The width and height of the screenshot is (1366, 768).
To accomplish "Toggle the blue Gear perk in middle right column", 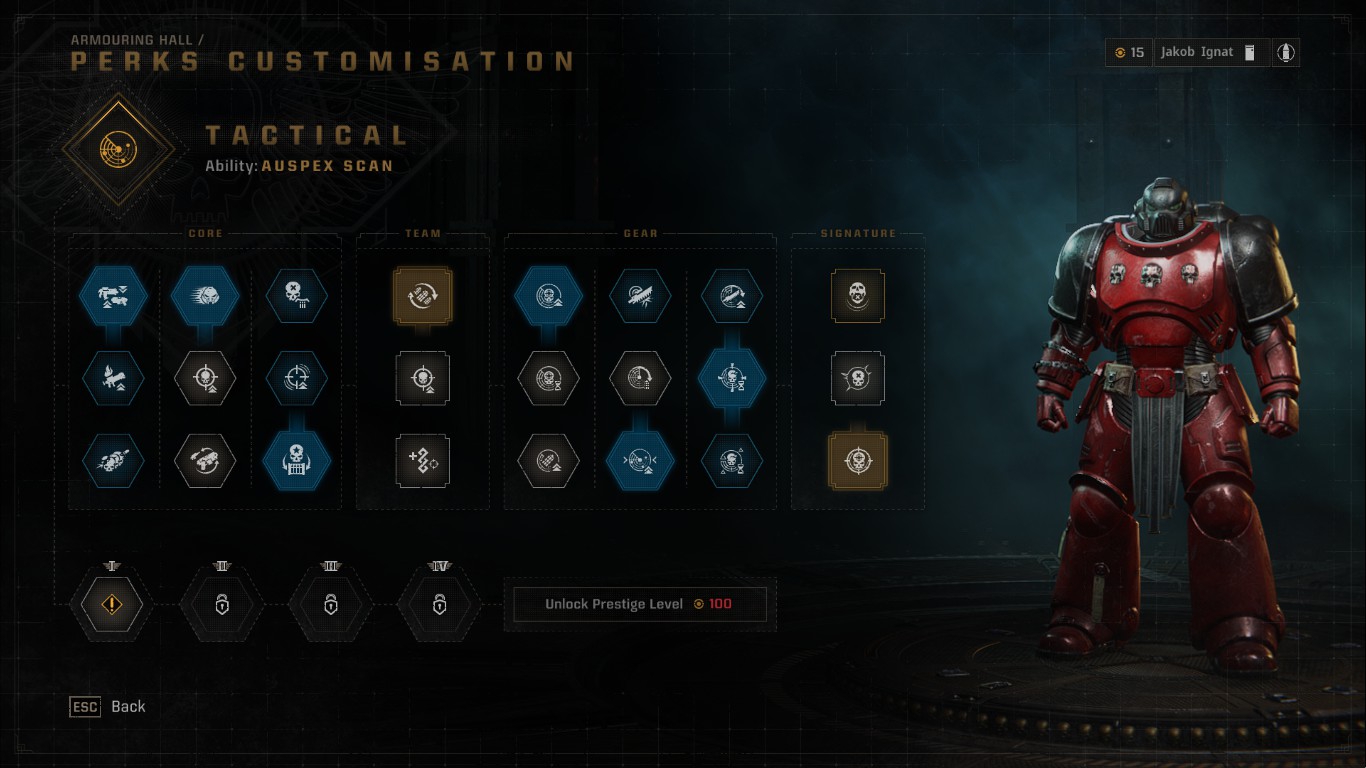I will point(732,378).
